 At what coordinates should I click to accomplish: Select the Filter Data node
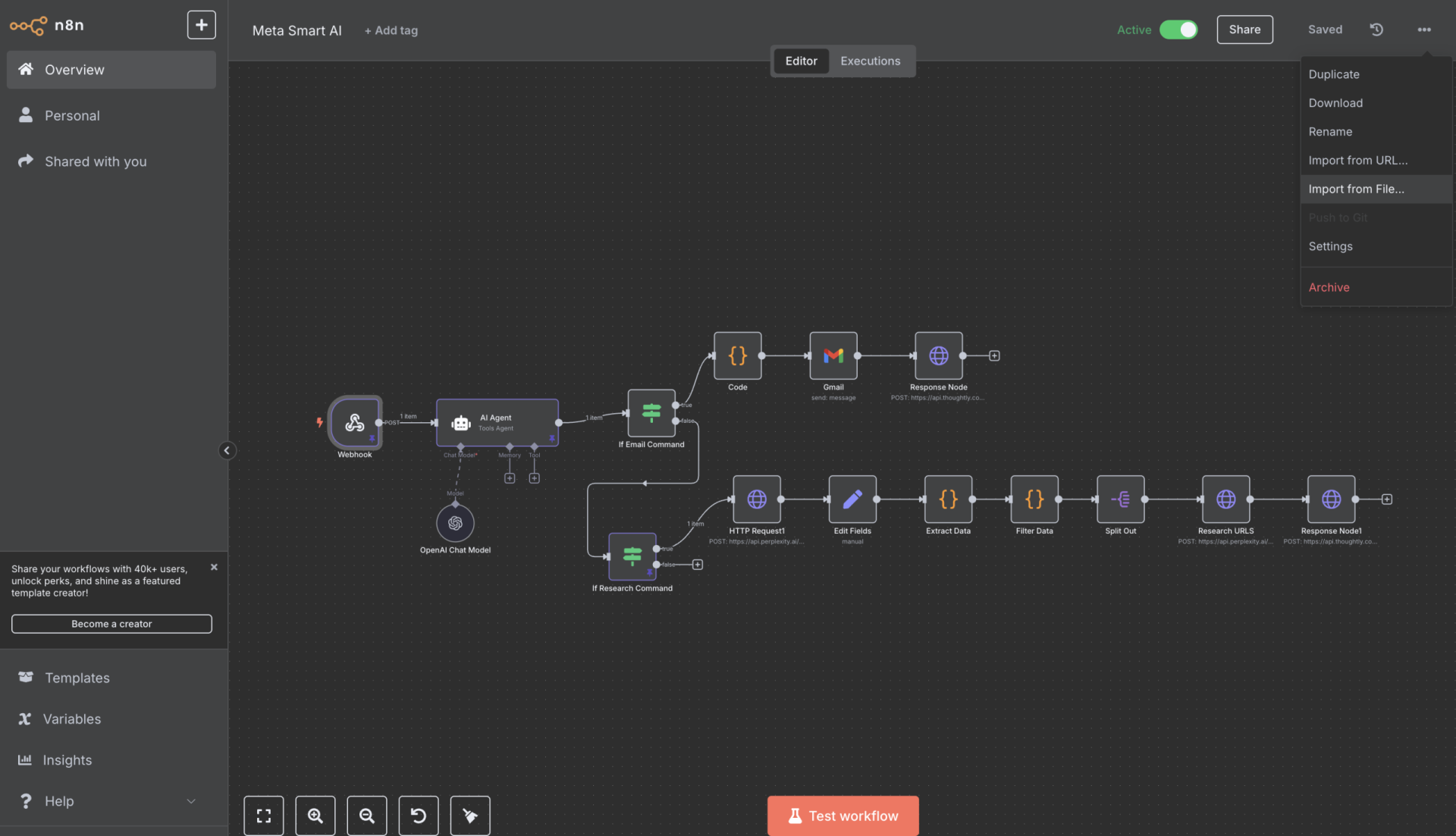point(1034,499)
